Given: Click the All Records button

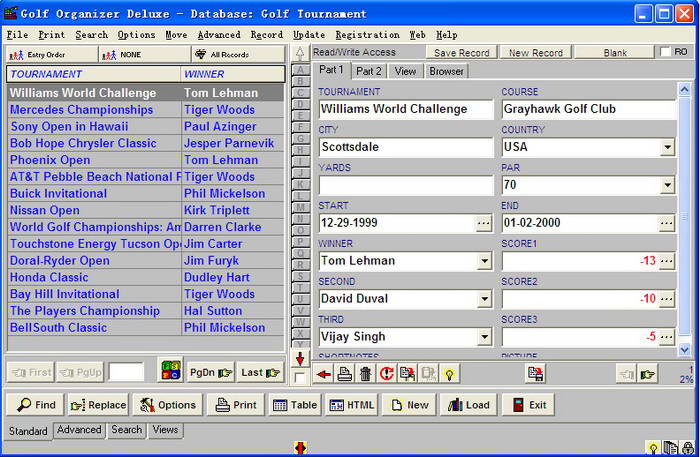Looking at the screenshot, I should 238,55.
